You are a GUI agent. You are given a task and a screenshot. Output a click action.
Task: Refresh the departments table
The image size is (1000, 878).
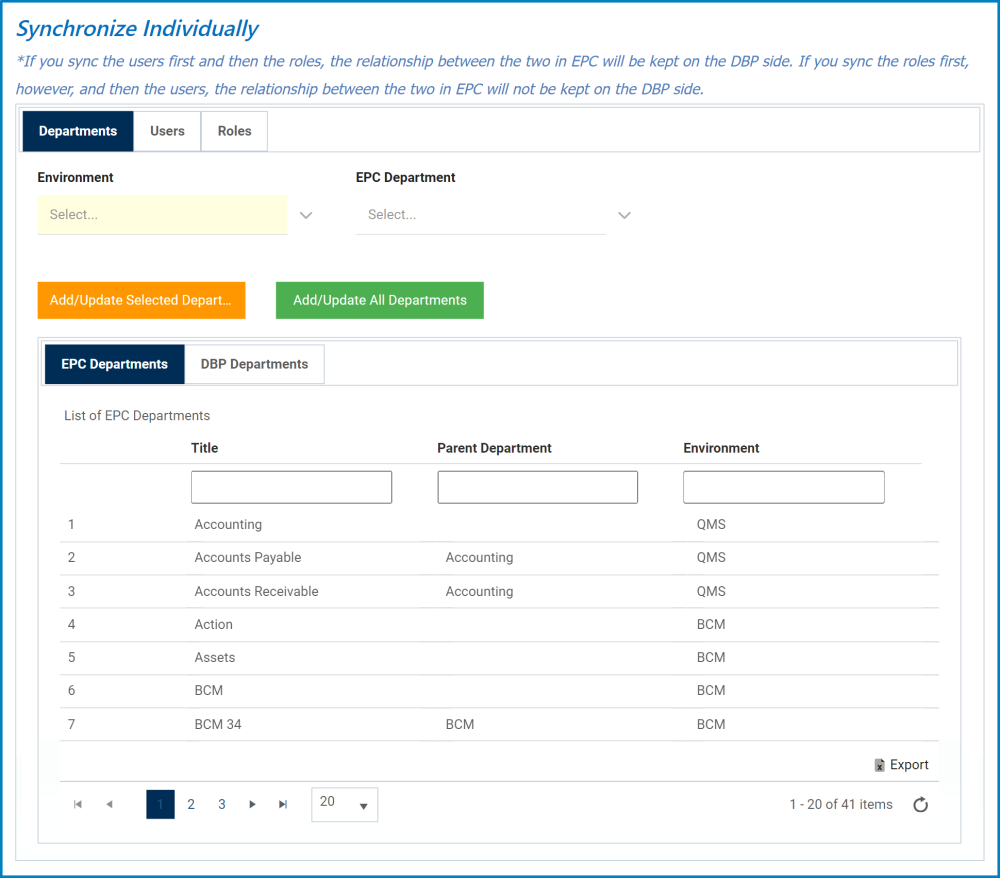click(x=920, y=804)
